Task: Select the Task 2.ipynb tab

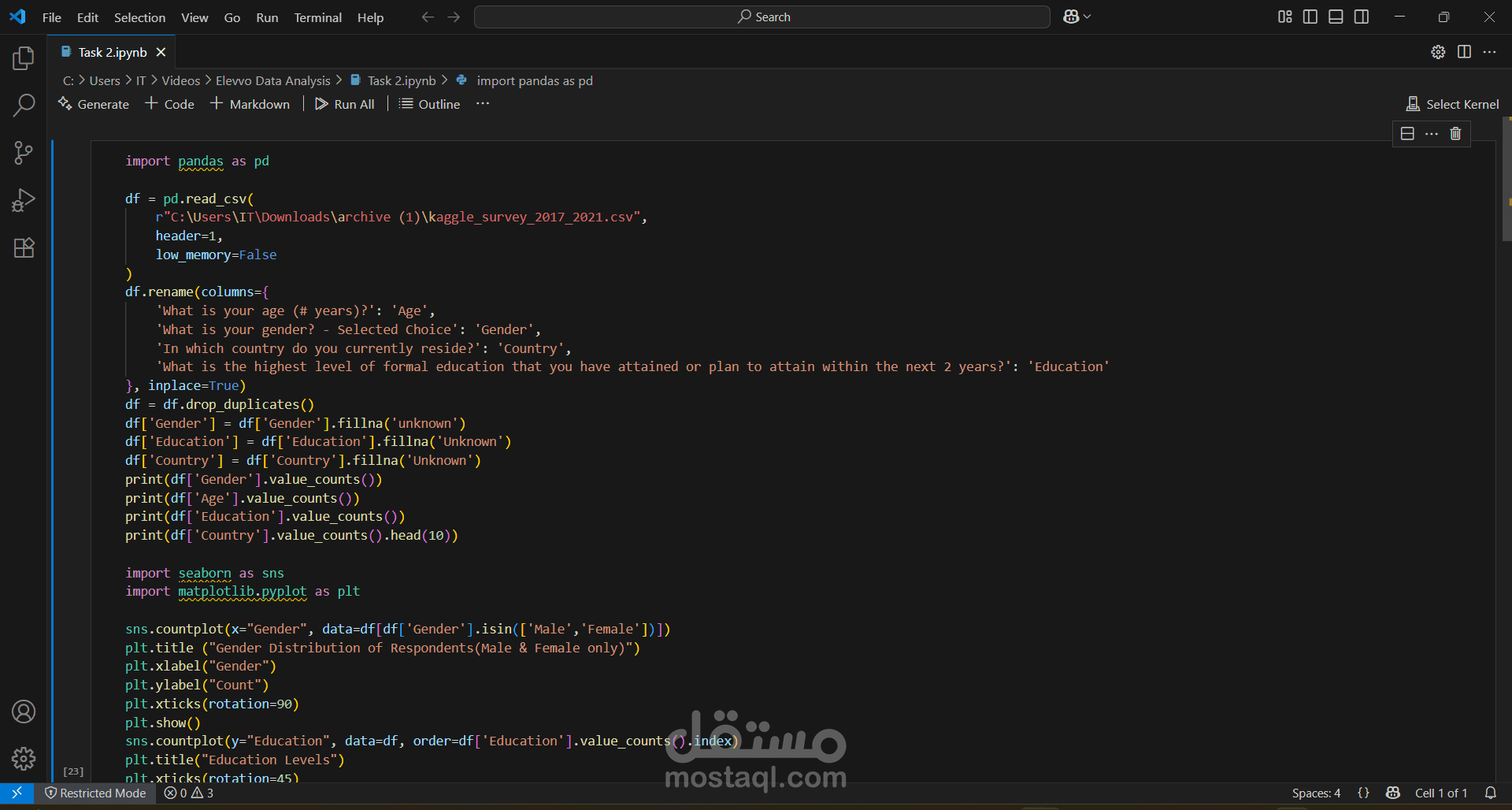Action: coord(113,52)
